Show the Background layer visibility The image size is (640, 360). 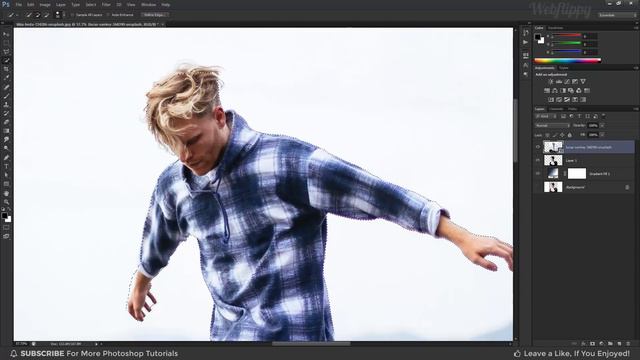pyautogui.click(x=538, y=187)
